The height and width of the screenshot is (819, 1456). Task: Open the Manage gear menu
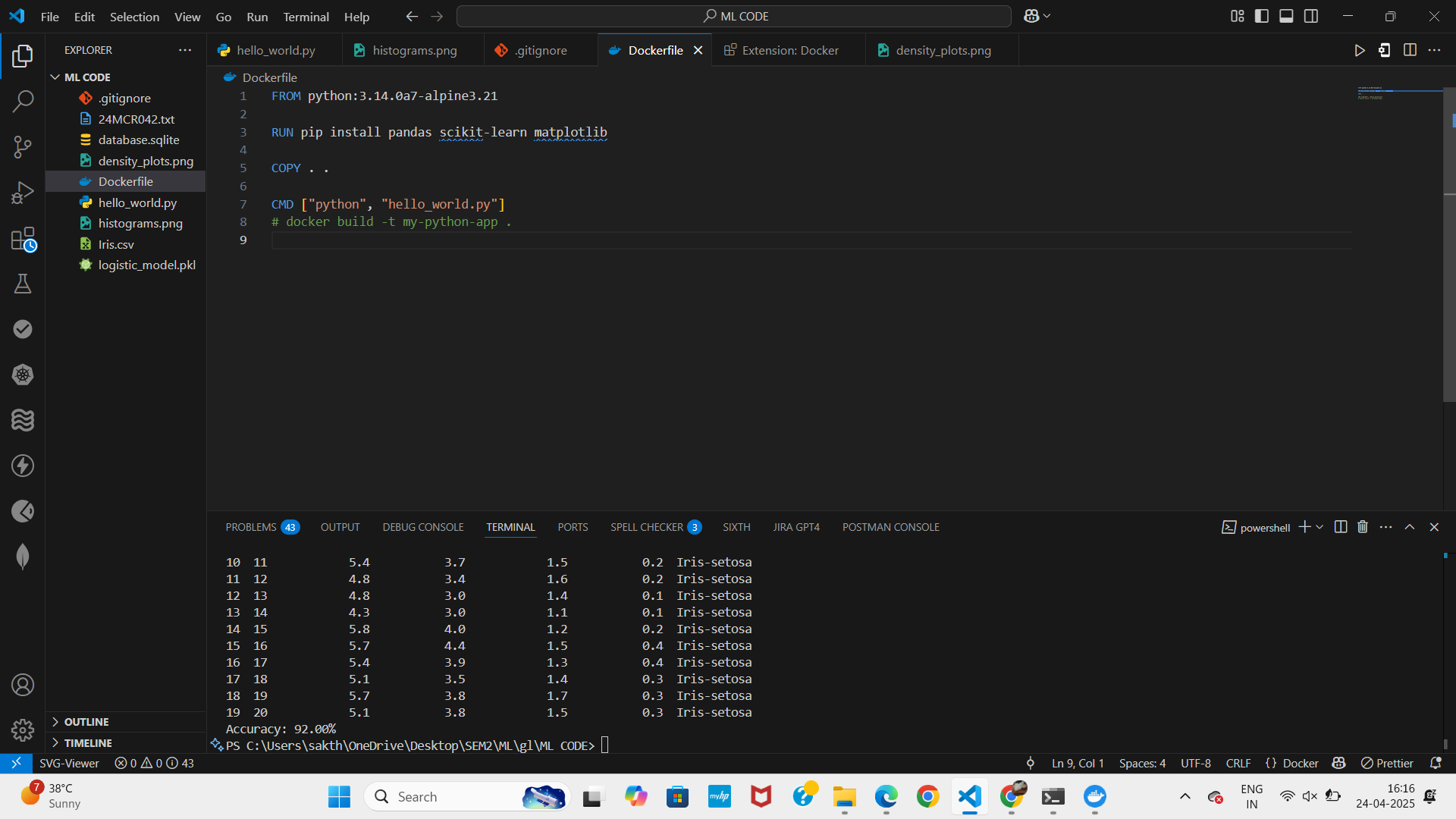23,730
